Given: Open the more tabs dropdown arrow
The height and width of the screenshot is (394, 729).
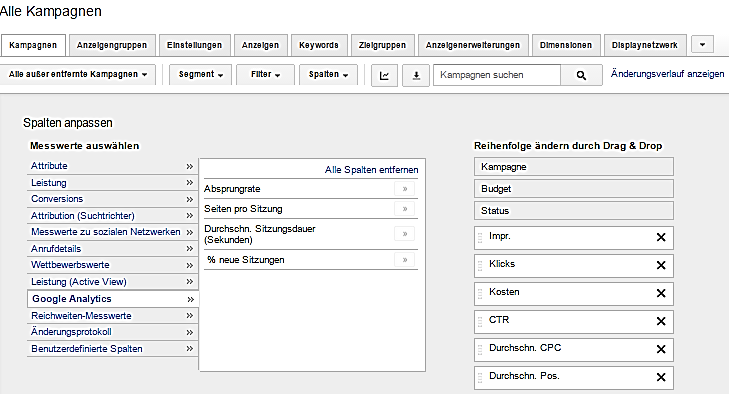Looking at the screenshot, I should point(702,45).
